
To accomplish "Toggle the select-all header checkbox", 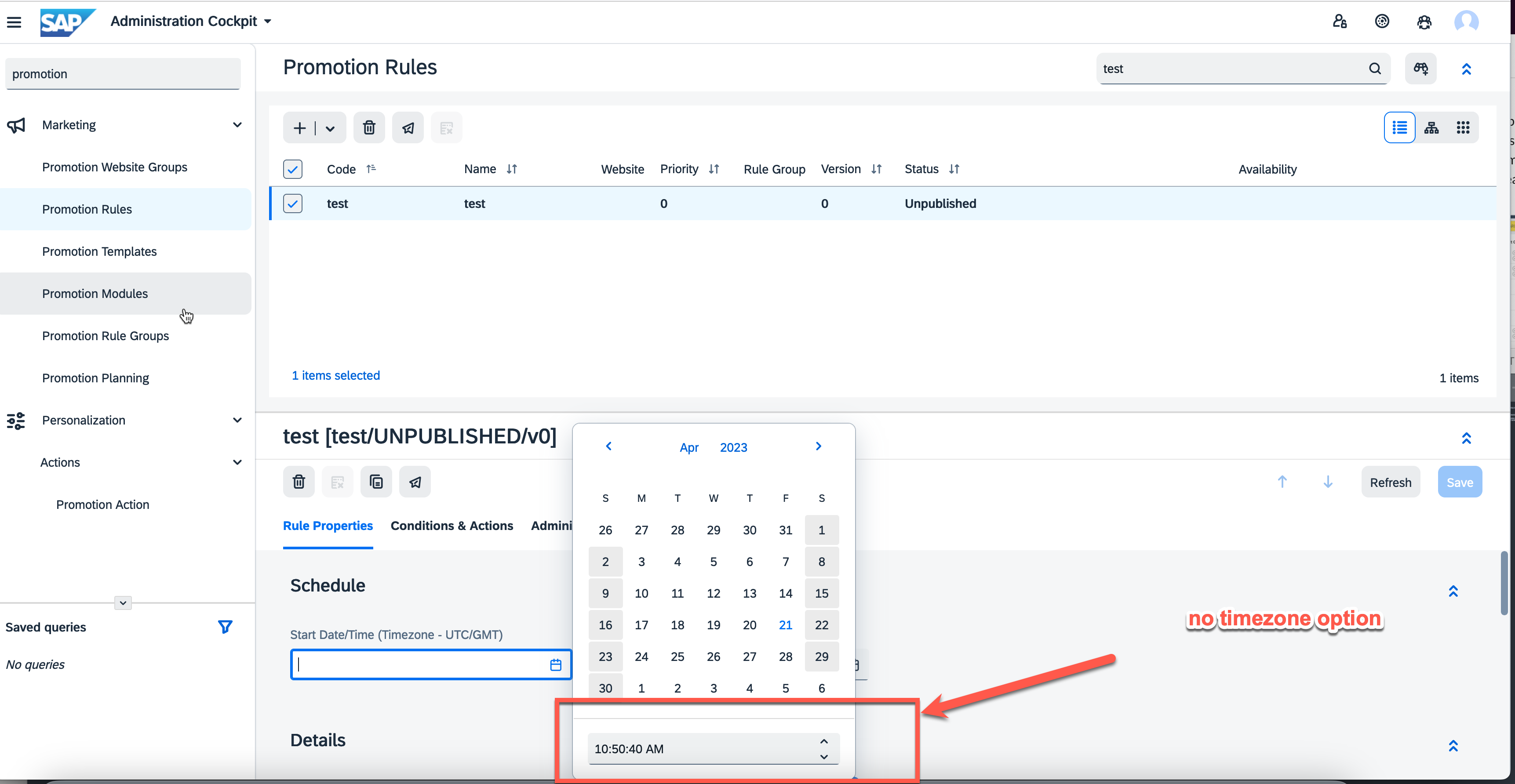I will [x=293, y=169].
